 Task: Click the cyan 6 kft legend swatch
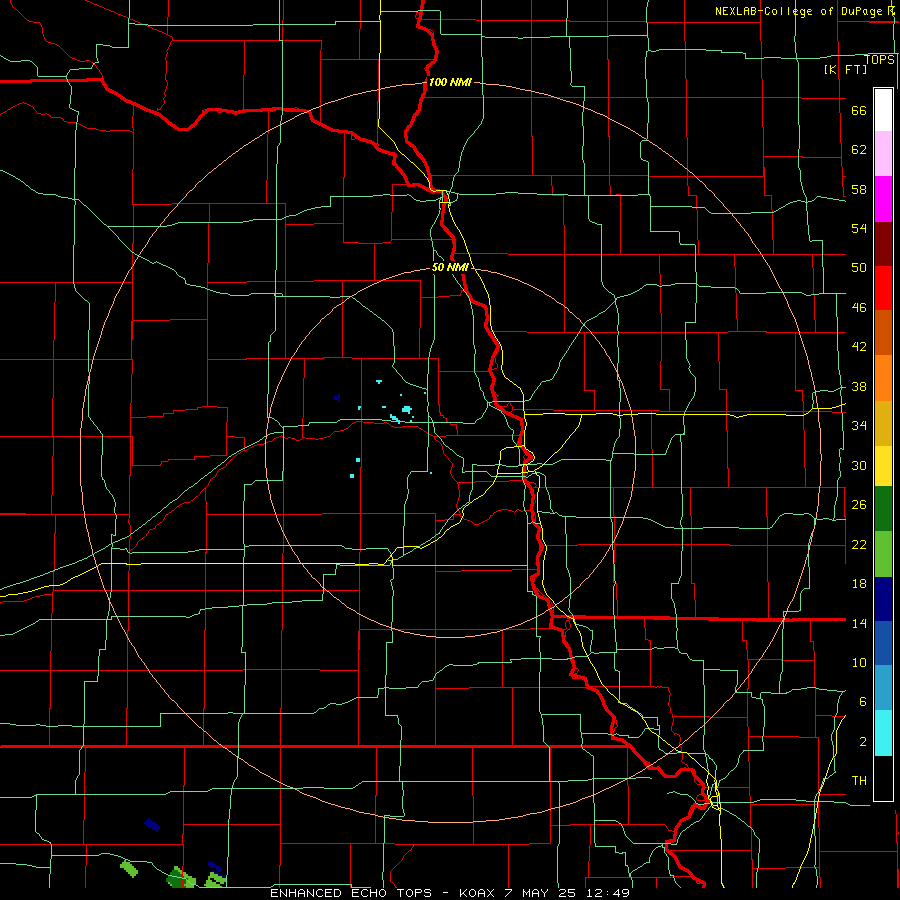pos(883,733)
